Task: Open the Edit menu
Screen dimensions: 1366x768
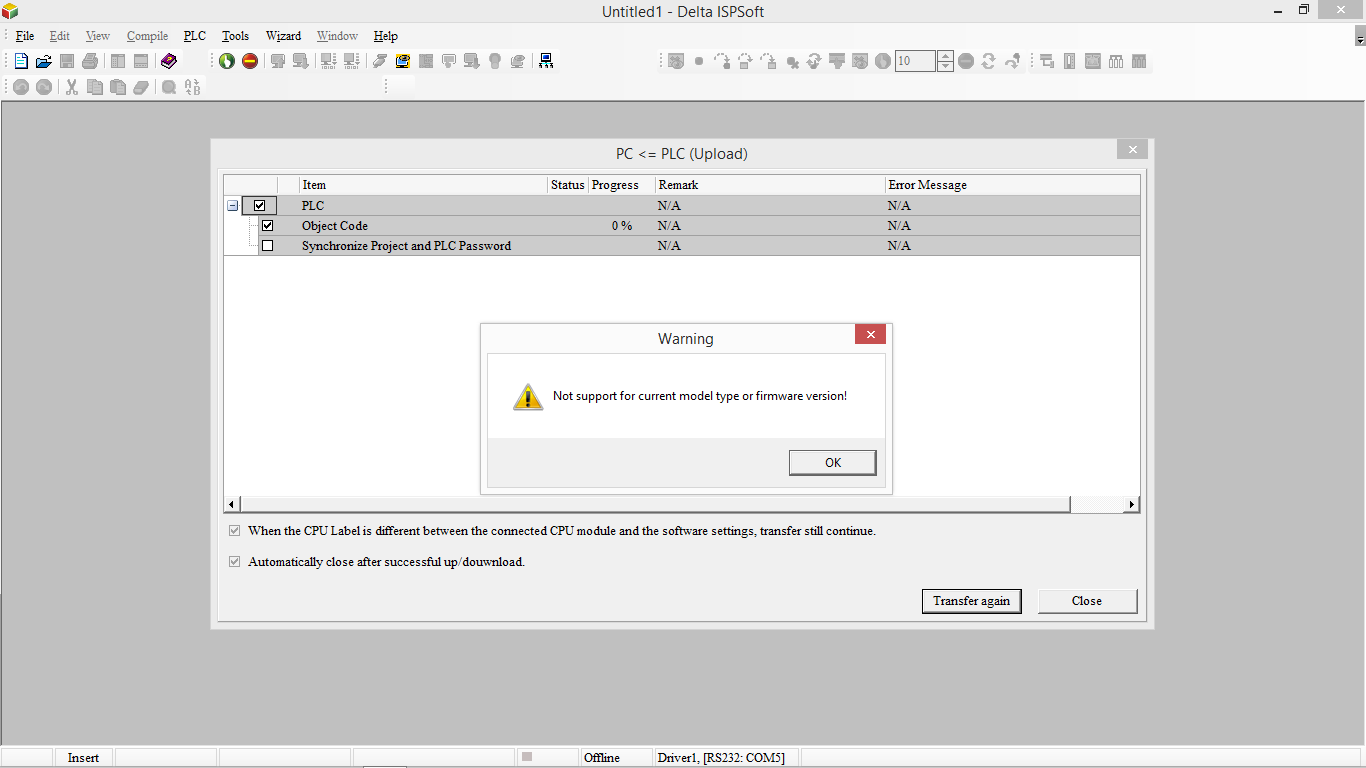Action: pyautogui.click(x=60, y=36)
